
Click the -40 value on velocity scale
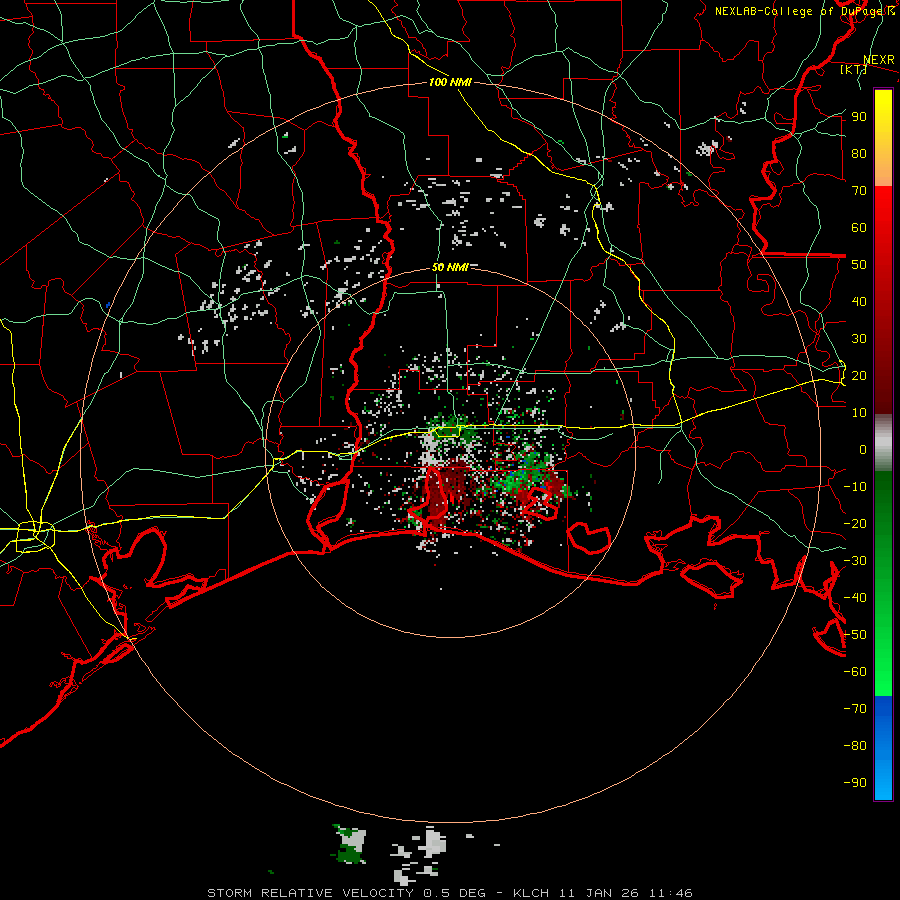(855, 598)
